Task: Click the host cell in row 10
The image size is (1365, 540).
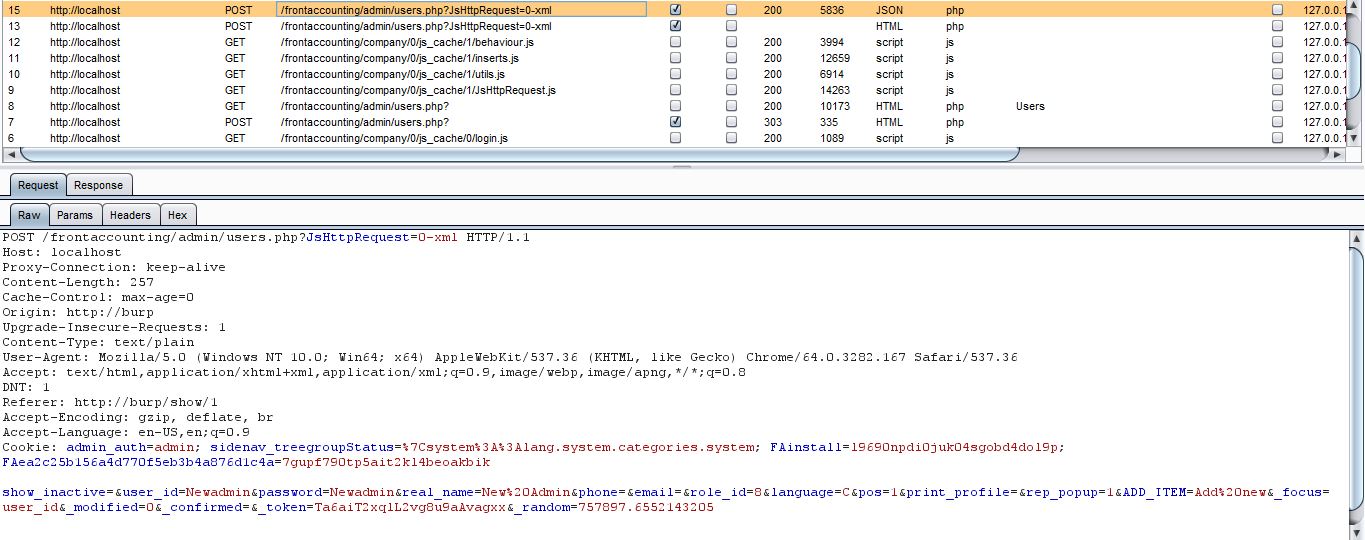Action: (x=85, y=74)
